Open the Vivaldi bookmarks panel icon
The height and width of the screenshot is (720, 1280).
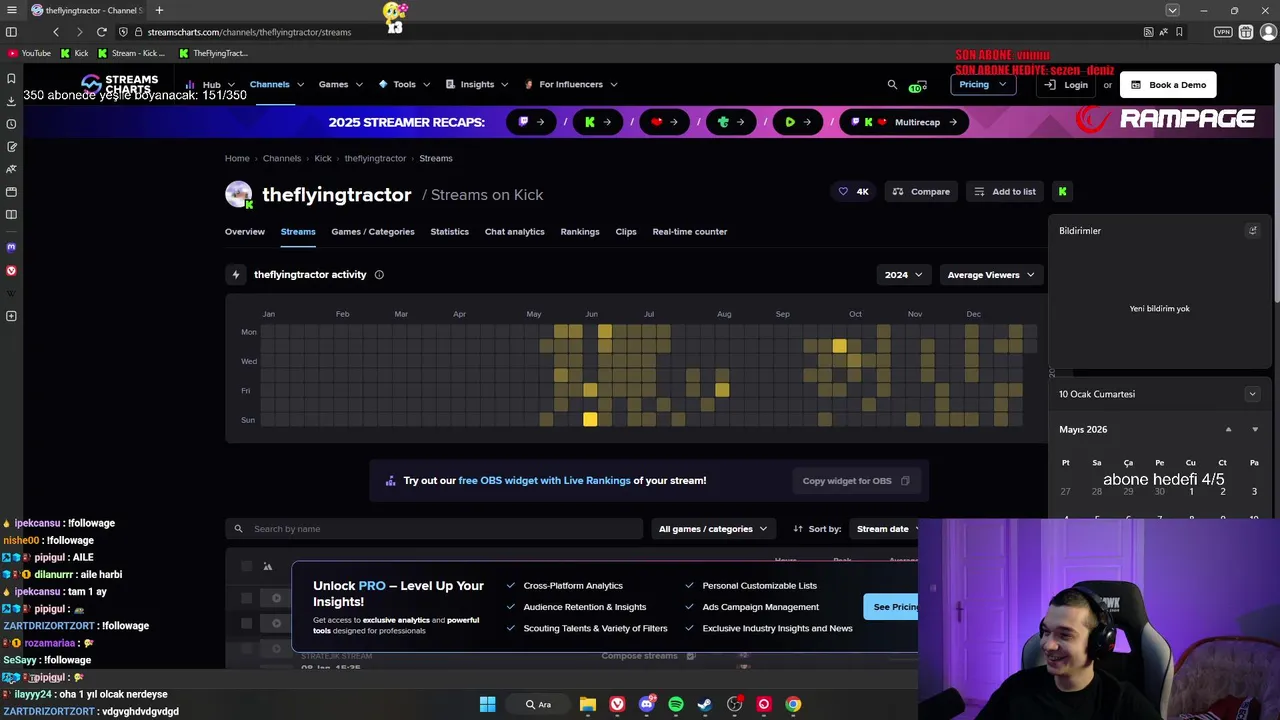[11, 78]
